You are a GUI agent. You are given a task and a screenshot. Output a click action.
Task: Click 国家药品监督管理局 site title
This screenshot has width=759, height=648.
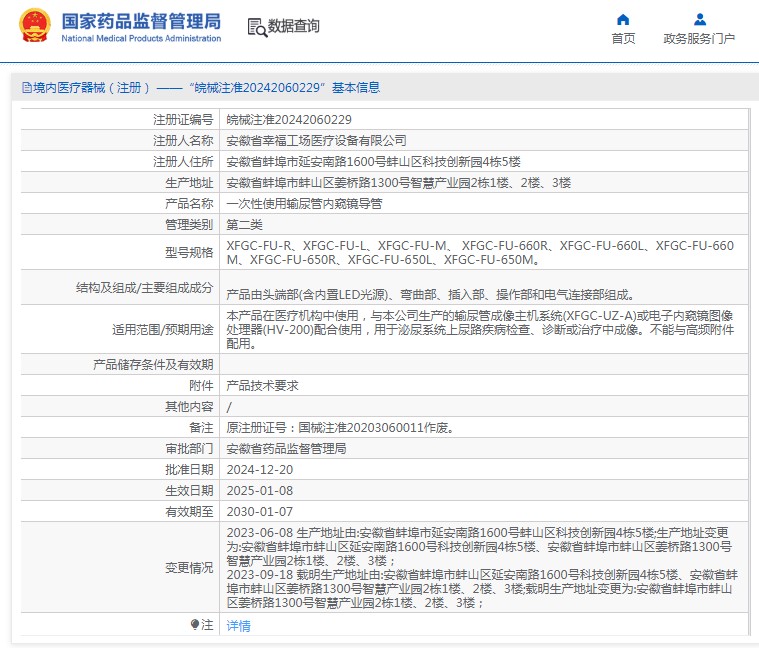point(141,21)
